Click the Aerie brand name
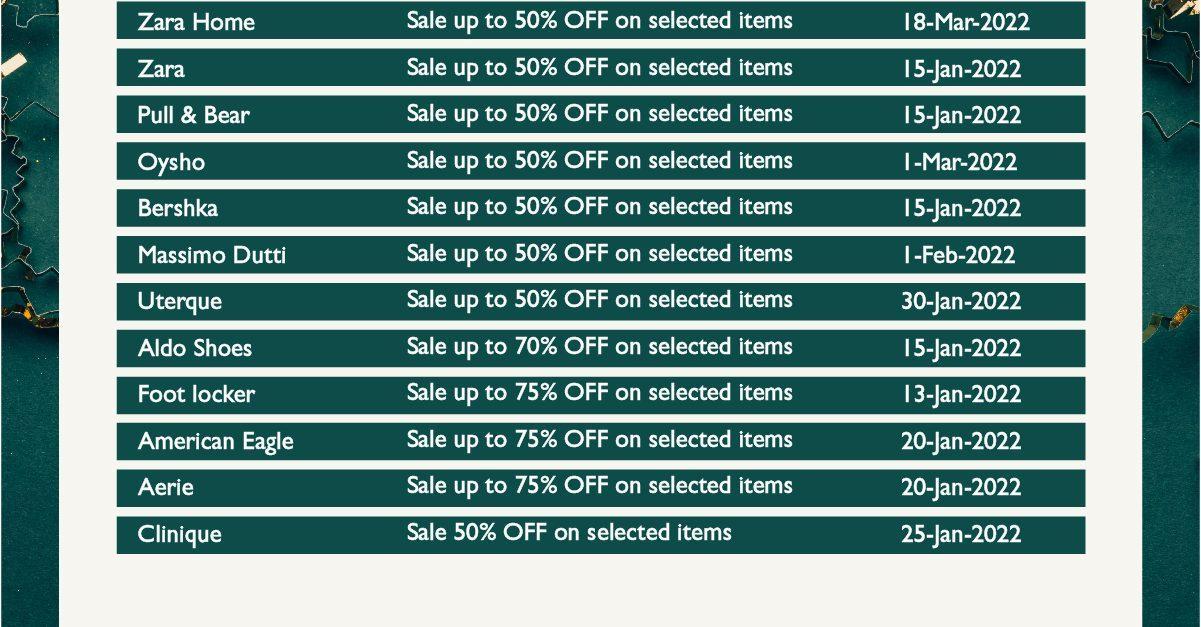The height and width of the screenshot is (627, 1201). tap(166, 488)
